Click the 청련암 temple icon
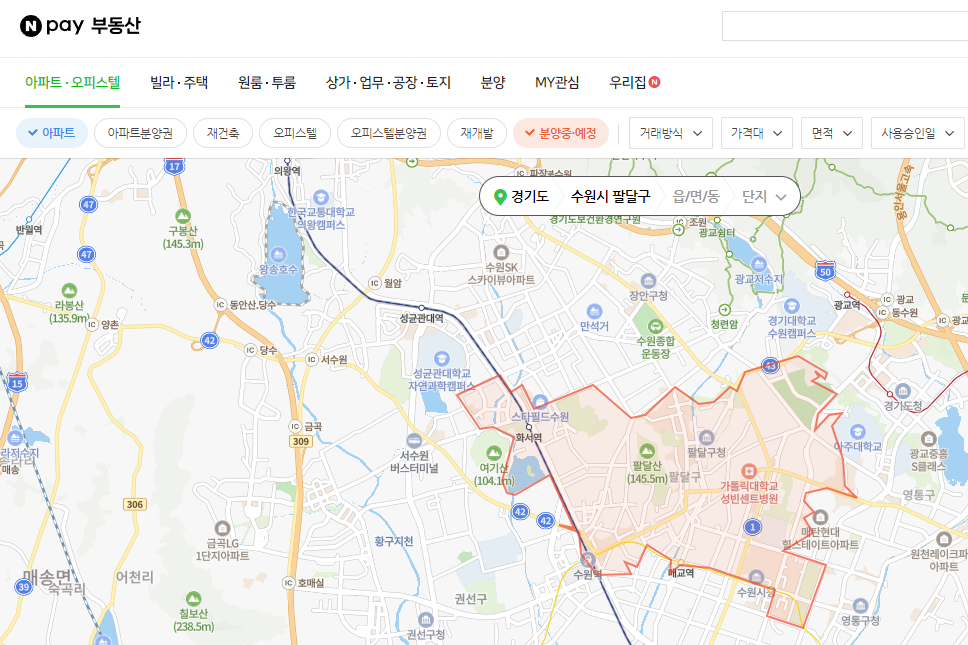Image resolution: width=968 pixels, height=645 pixels. [724, 310]
